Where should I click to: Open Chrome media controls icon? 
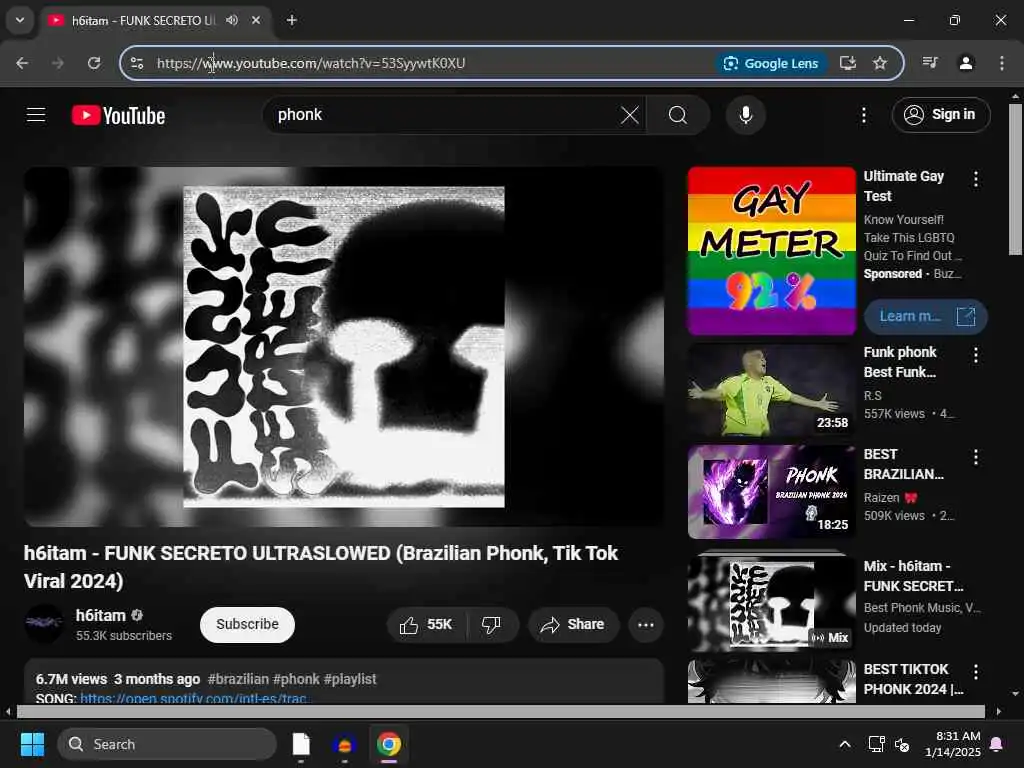[930, 63]
